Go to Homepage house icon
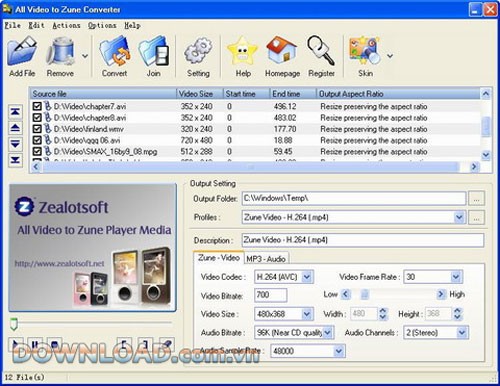Image resolution: width=500 pixels, height=386 pixels. pos(282,51)
